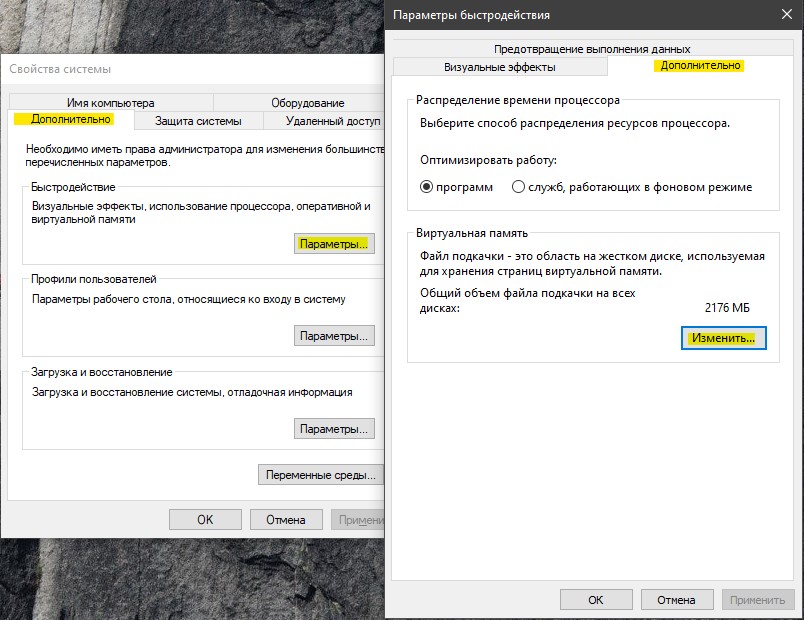The image size is (804, 620).
Task: Click OK in Параметры быстродействия
Action: pyautogui.click(x=596, y=599)
